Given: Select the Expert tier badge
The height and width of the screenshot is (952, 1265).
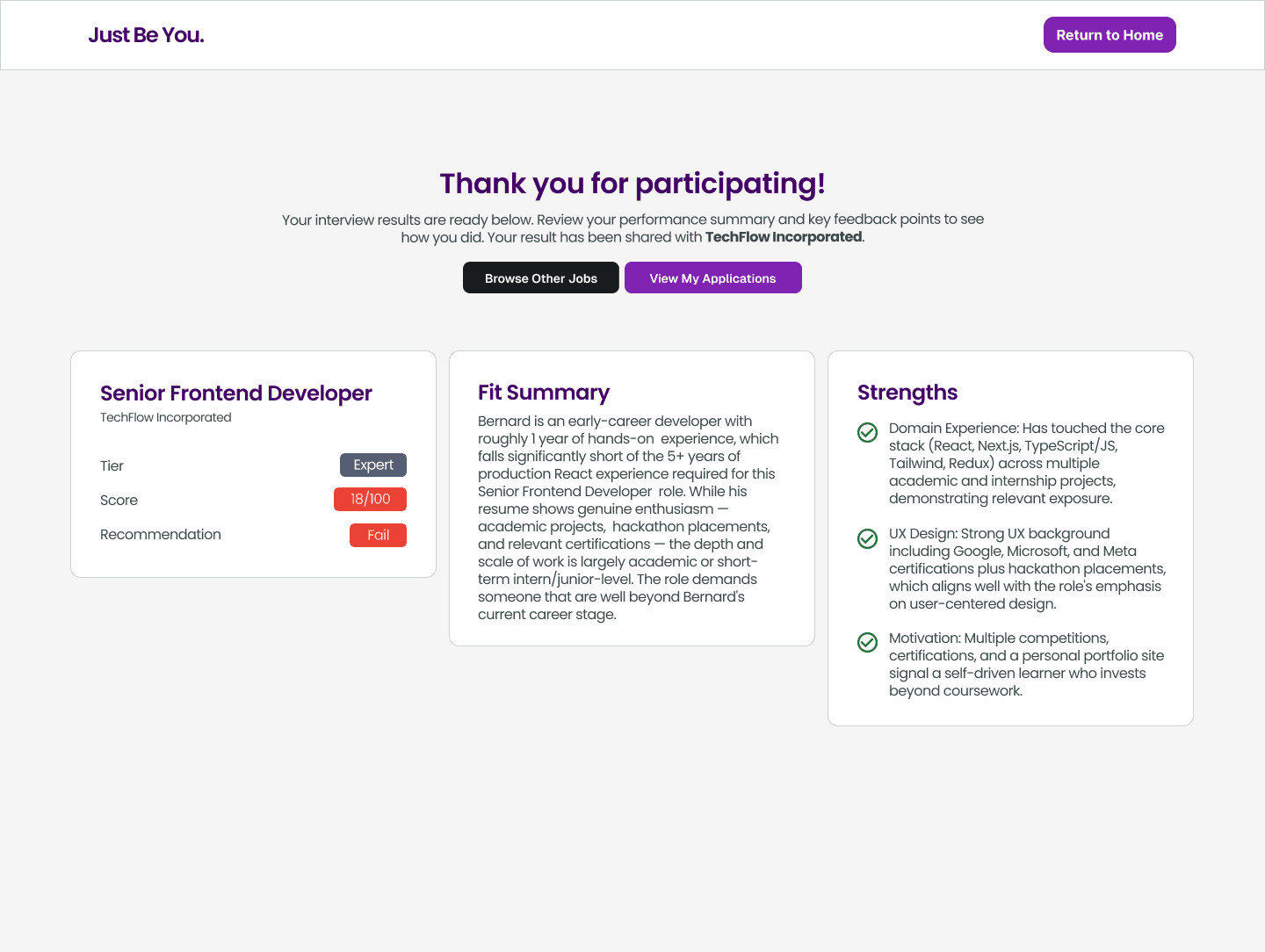Looking at the screenshot, I should pyautogui.click(x=373, y=465).
